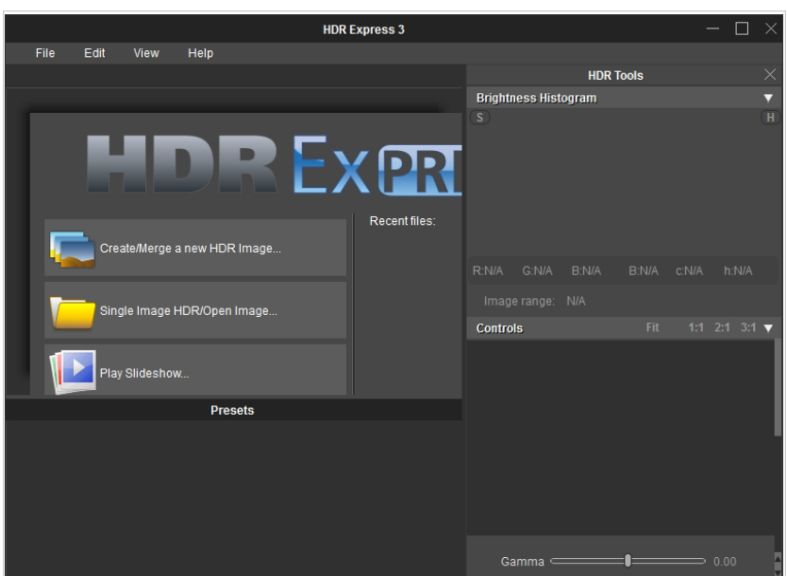
Task: Set zoom to 2:1
Action: coord(722,328)
